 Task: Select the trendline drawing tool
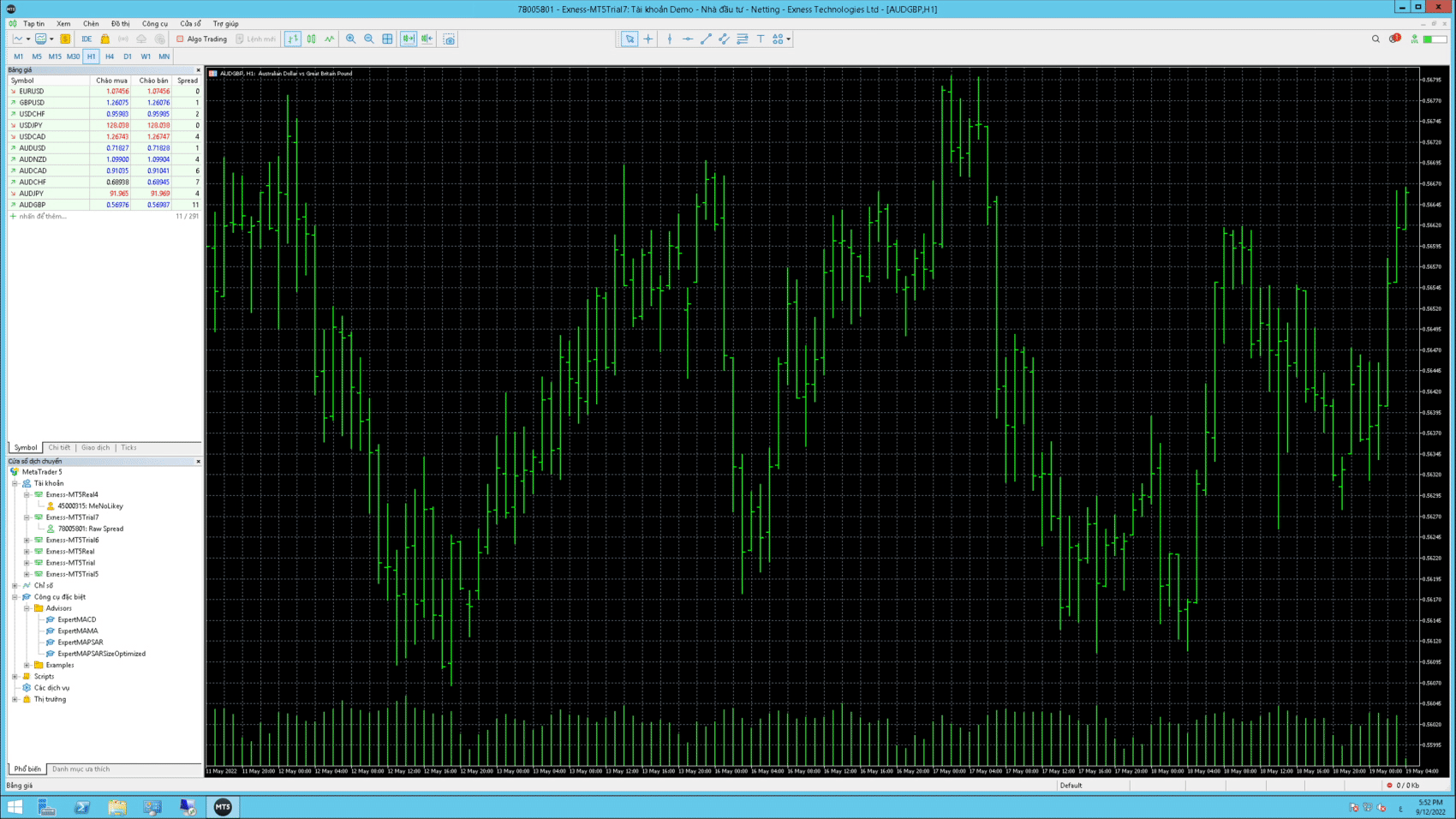pyautogui.click(x=706, y=39)
